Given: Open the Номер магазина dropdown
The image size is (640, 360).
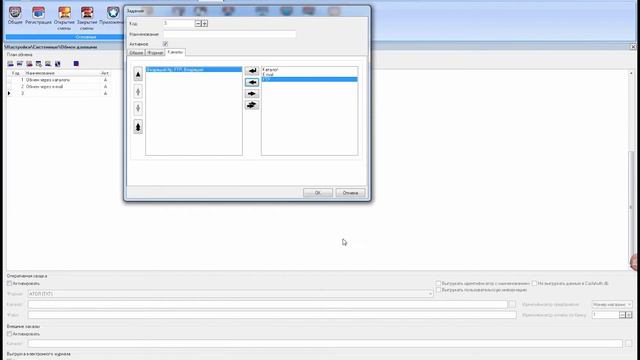Looking at the screenshot, I should click(629, 304).
